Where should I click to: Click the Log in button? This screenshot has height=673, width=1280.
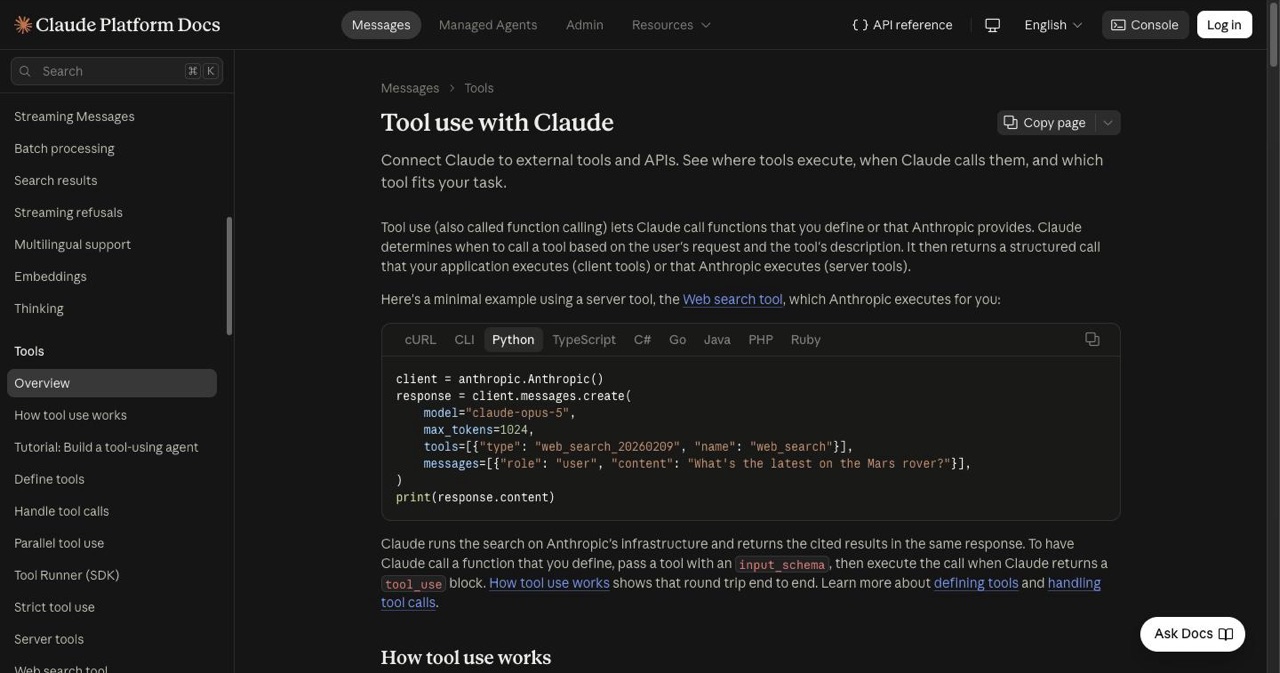point(1224,25)
